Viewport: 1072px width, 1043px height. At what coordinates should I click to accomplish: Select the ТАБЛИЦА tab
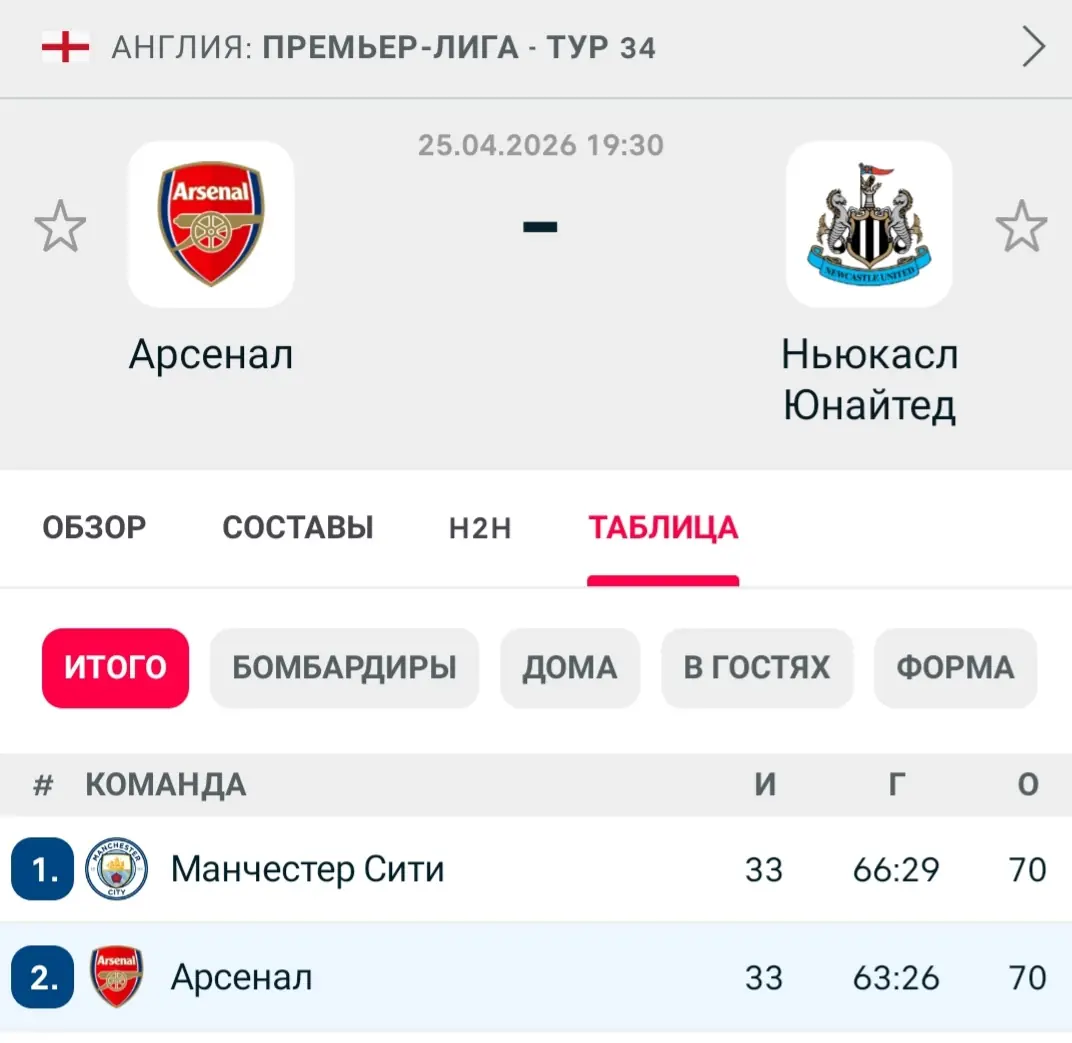pos(663,528)
